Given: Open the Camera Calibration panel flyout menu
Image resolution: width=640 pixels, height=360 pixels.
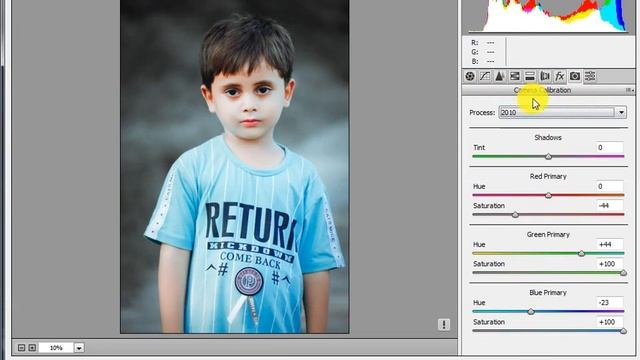Looking at the screenshot, I should point(630,90).
